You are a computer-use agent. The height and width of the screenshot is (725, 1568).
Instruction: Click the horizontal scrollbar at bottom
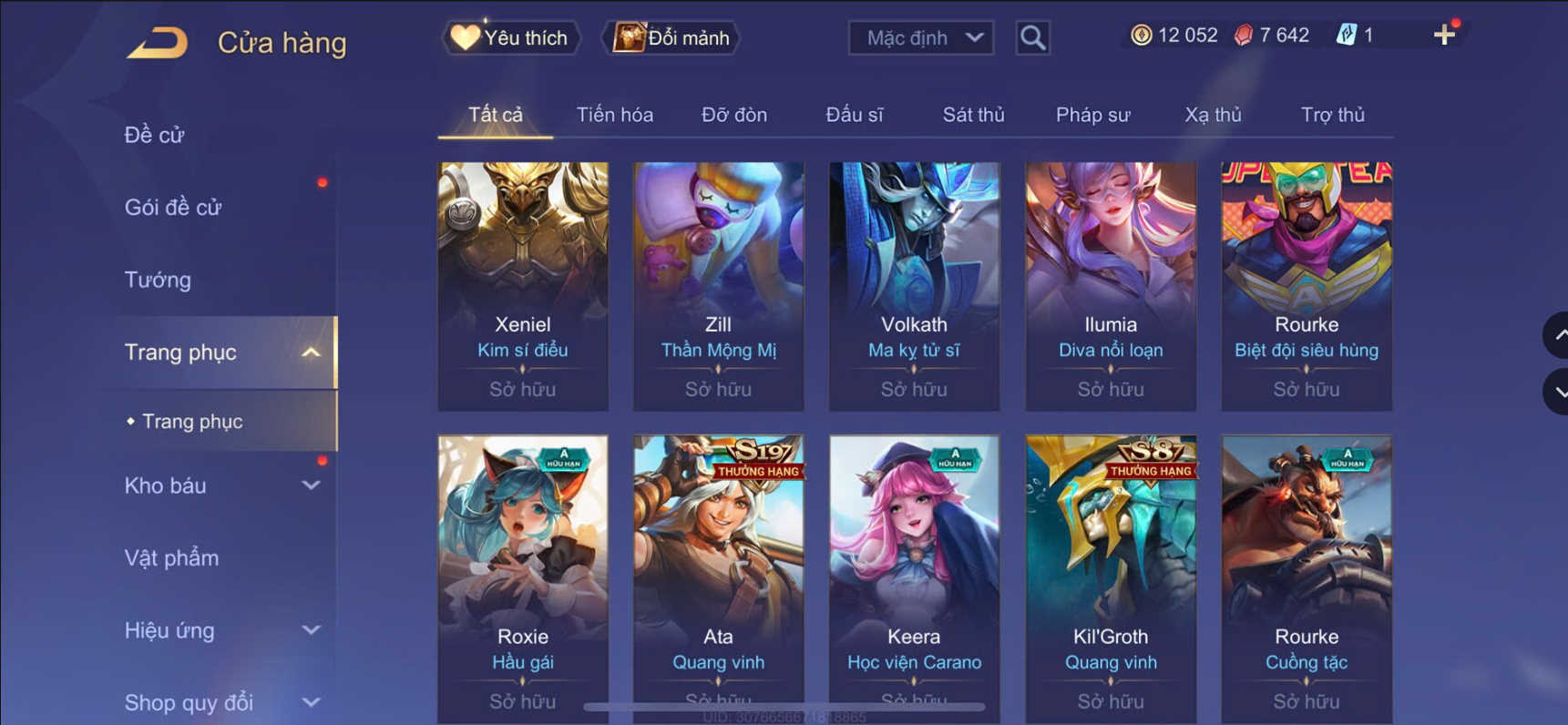point(784,707)
